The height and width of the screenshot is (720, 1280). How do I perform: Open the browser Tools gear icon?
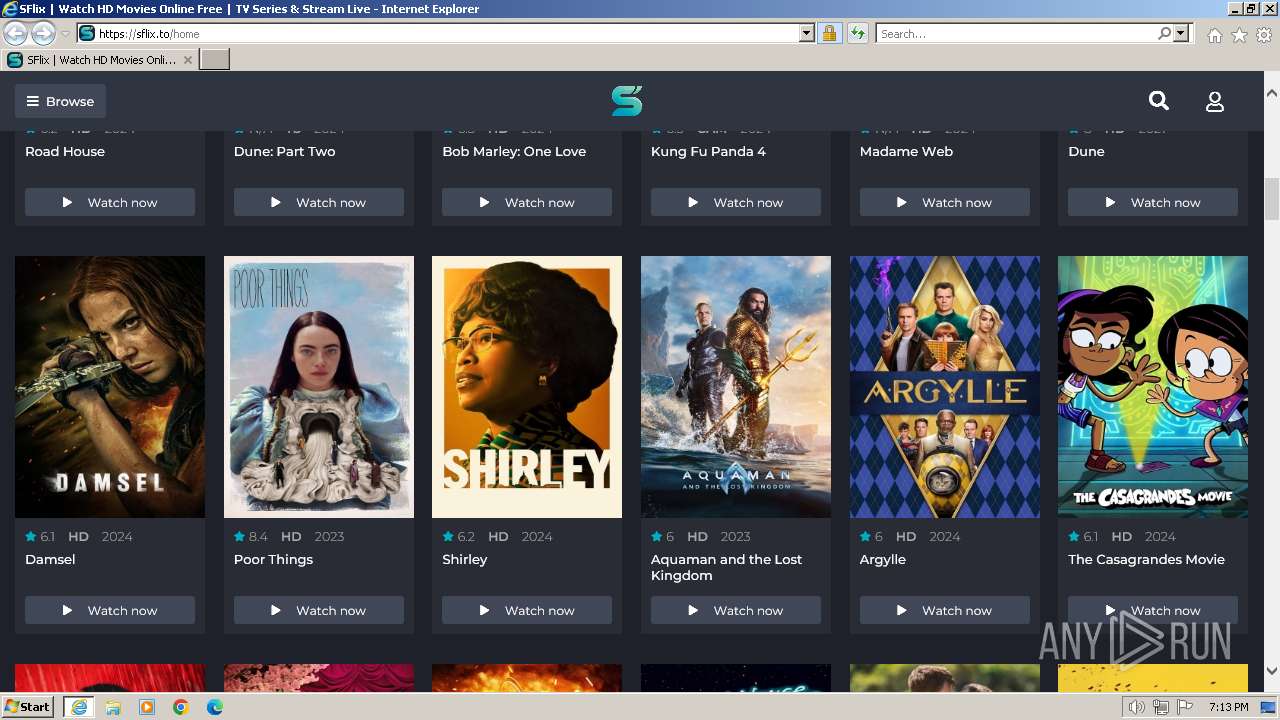pos(1264,35)
